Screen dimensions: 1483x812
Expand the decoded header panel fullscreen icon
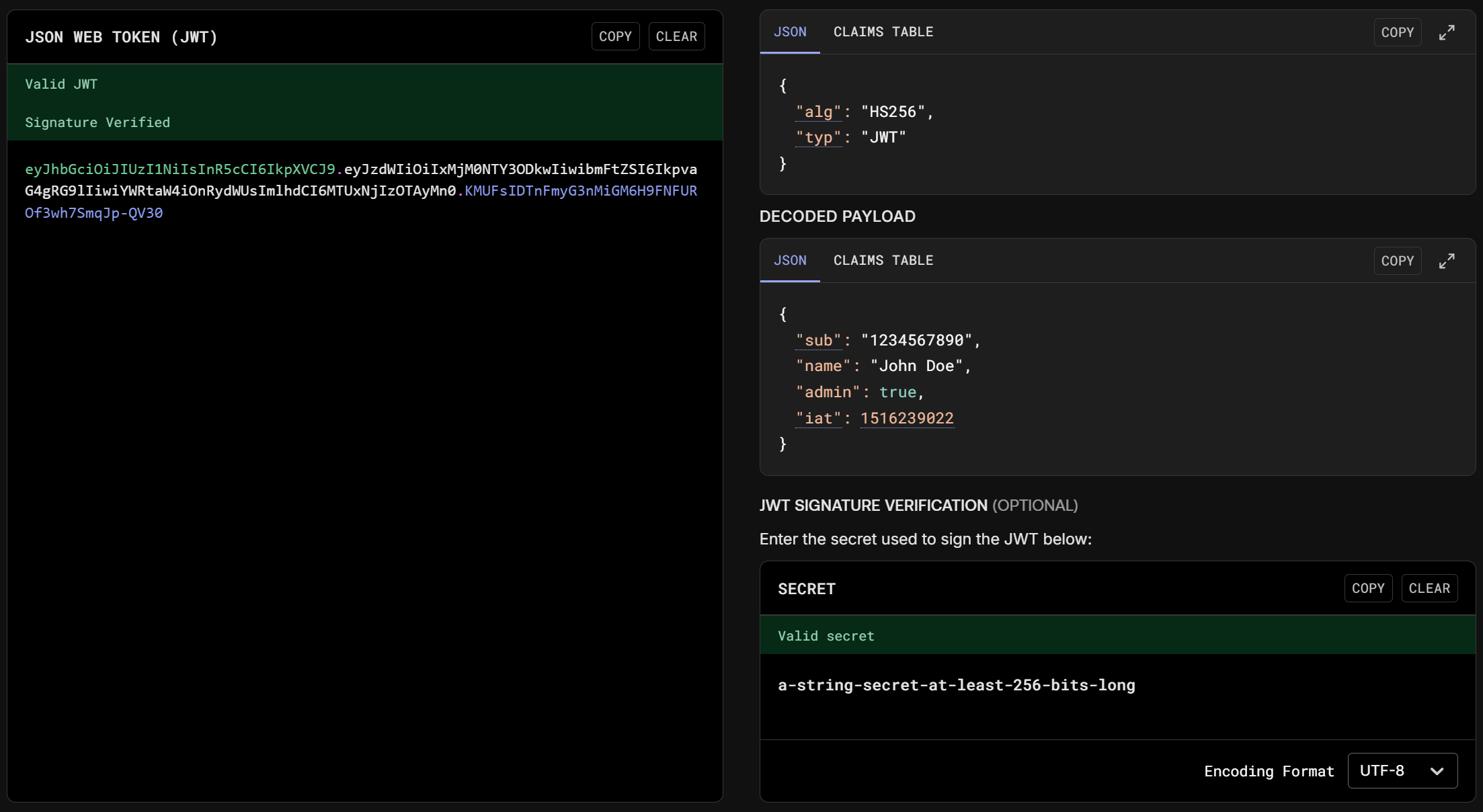1447,32
